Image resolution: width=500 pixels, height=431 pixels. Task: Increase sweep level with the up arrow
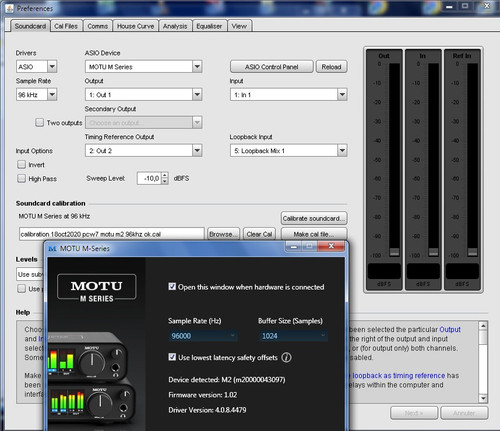click(165, 175)
